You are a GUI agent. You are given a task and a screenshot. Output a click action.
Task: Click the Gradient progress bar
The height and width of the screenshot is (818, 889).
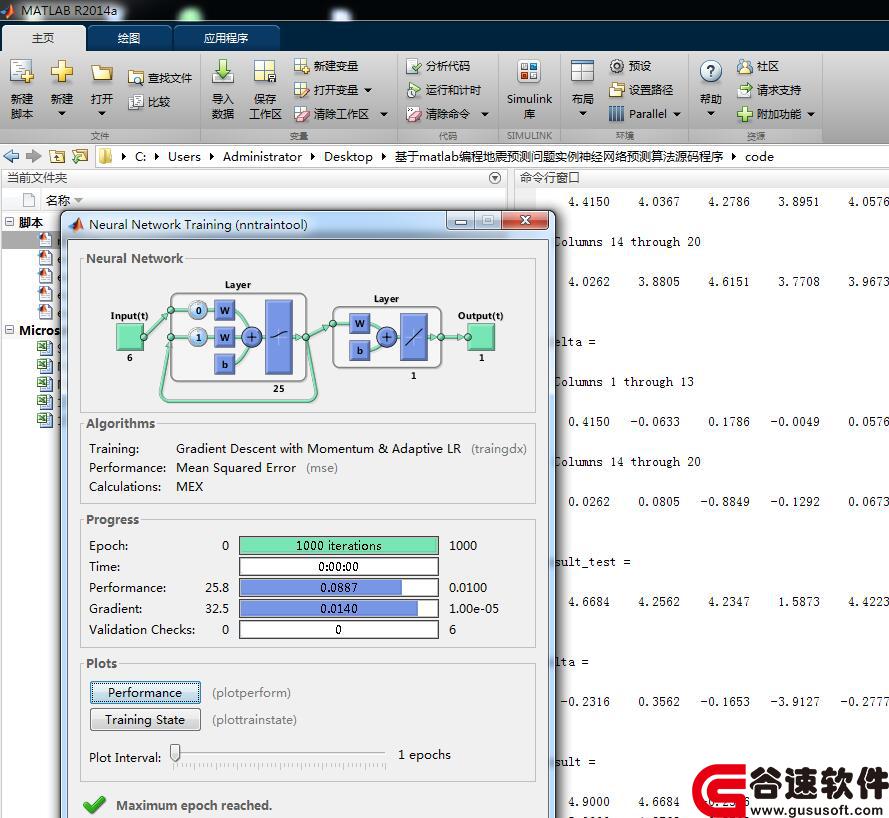pyautogui.click(x=338, y=608)
